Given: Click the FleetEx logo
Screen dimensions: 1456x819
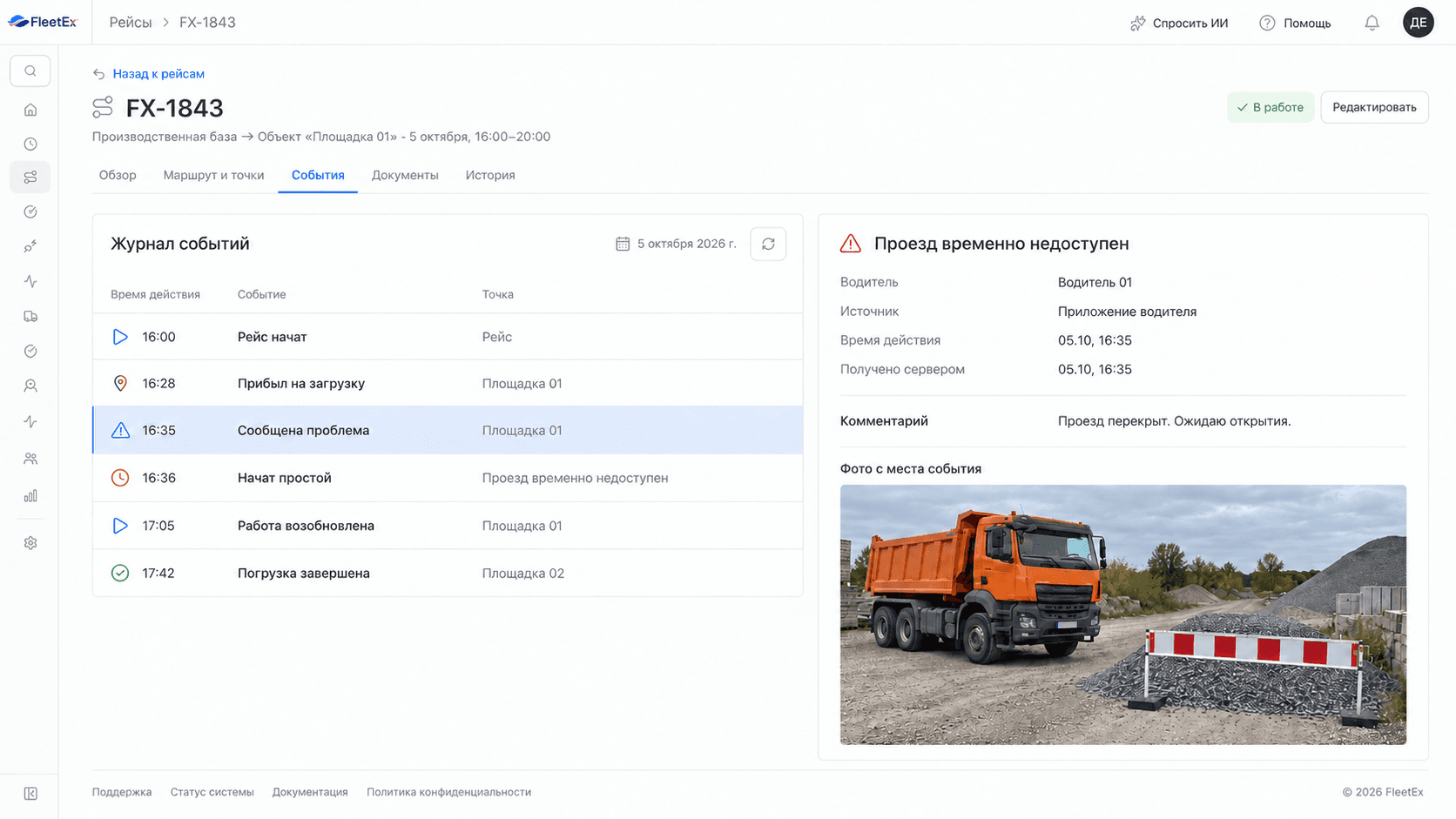Looking at the screenshot, I should click(43, 22).
